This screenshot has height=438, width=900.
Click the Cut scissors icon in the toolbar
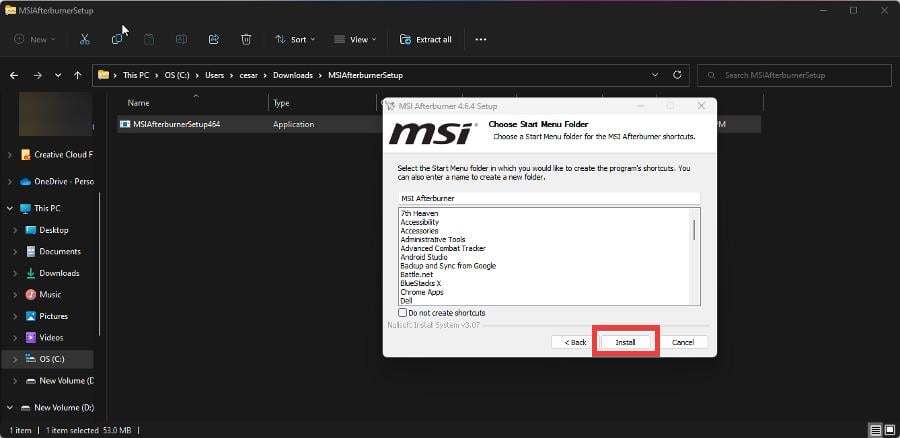pos(85,40)
